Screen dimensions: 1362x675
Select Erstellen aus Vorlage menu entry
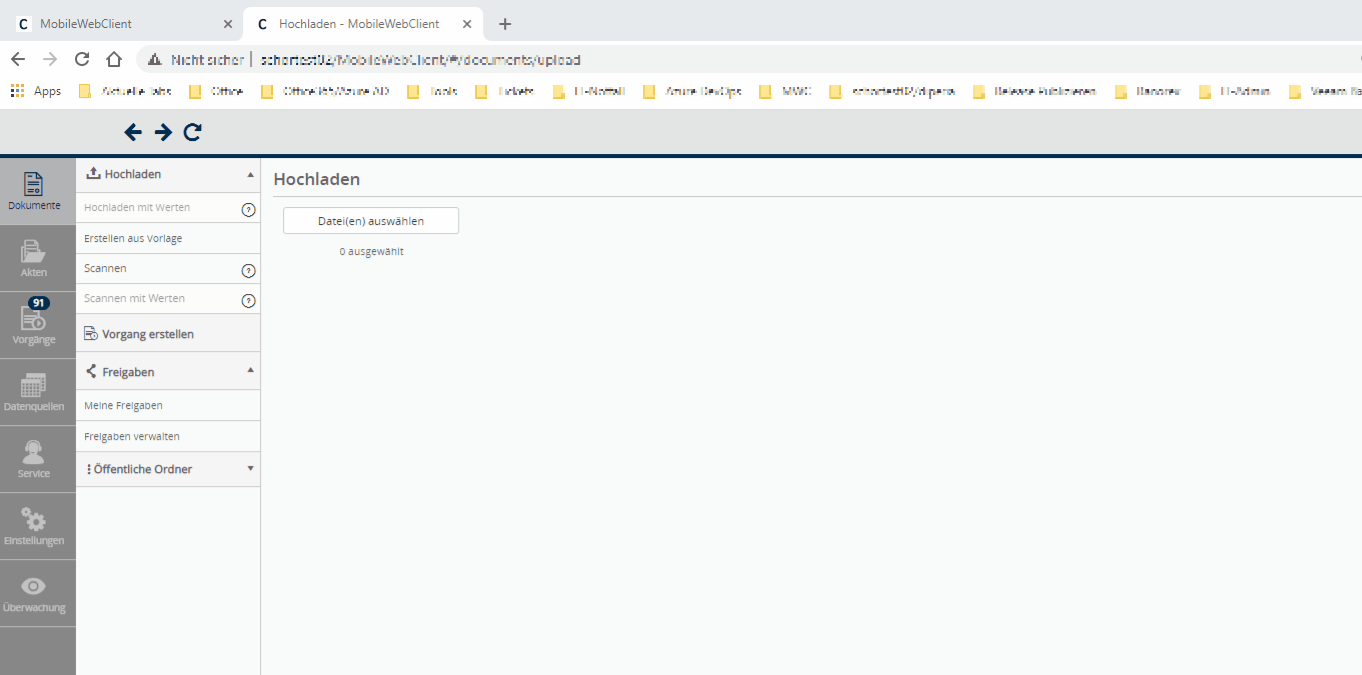(x=133, y=239)
